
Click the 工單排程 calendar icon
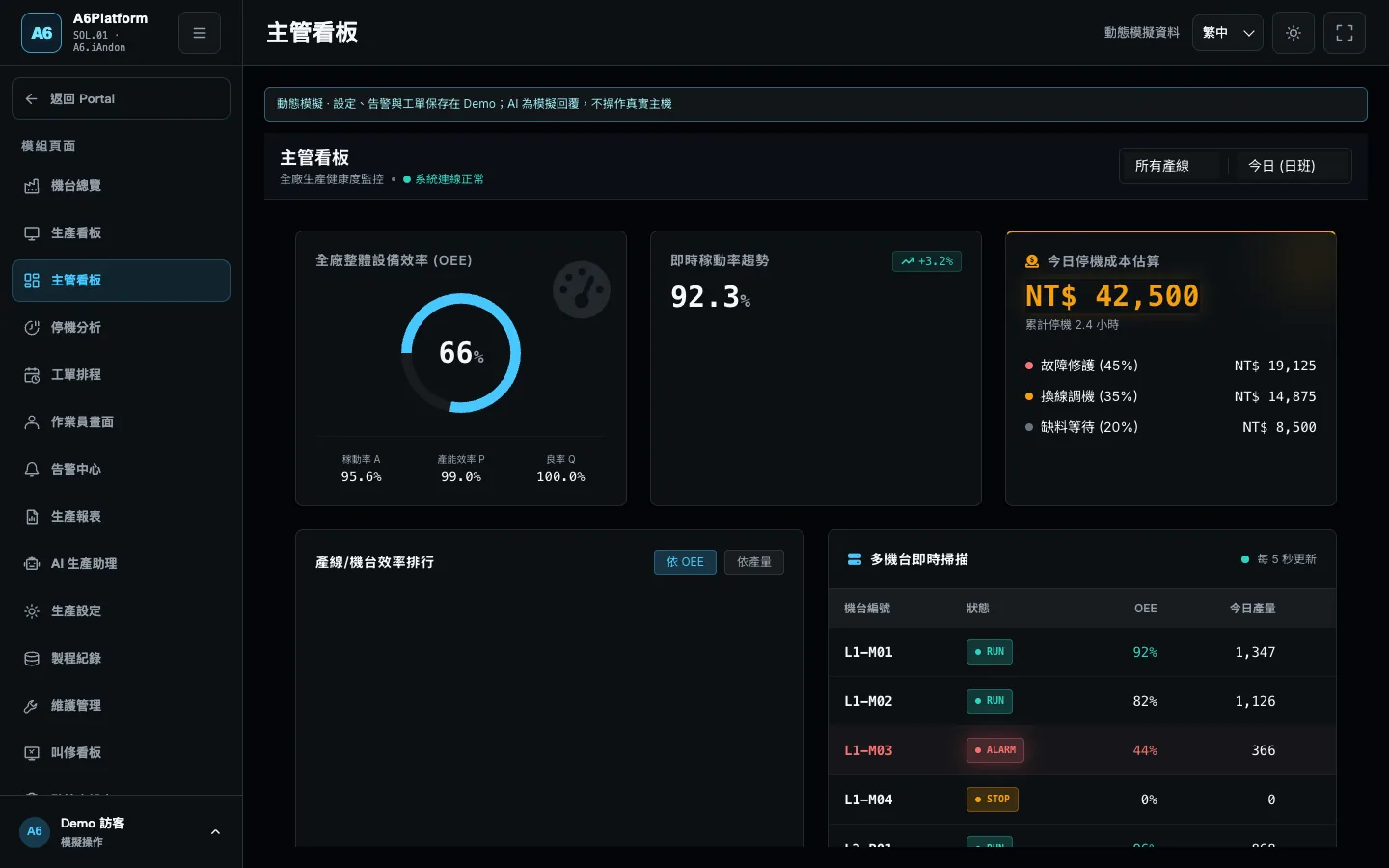point(32,375)
